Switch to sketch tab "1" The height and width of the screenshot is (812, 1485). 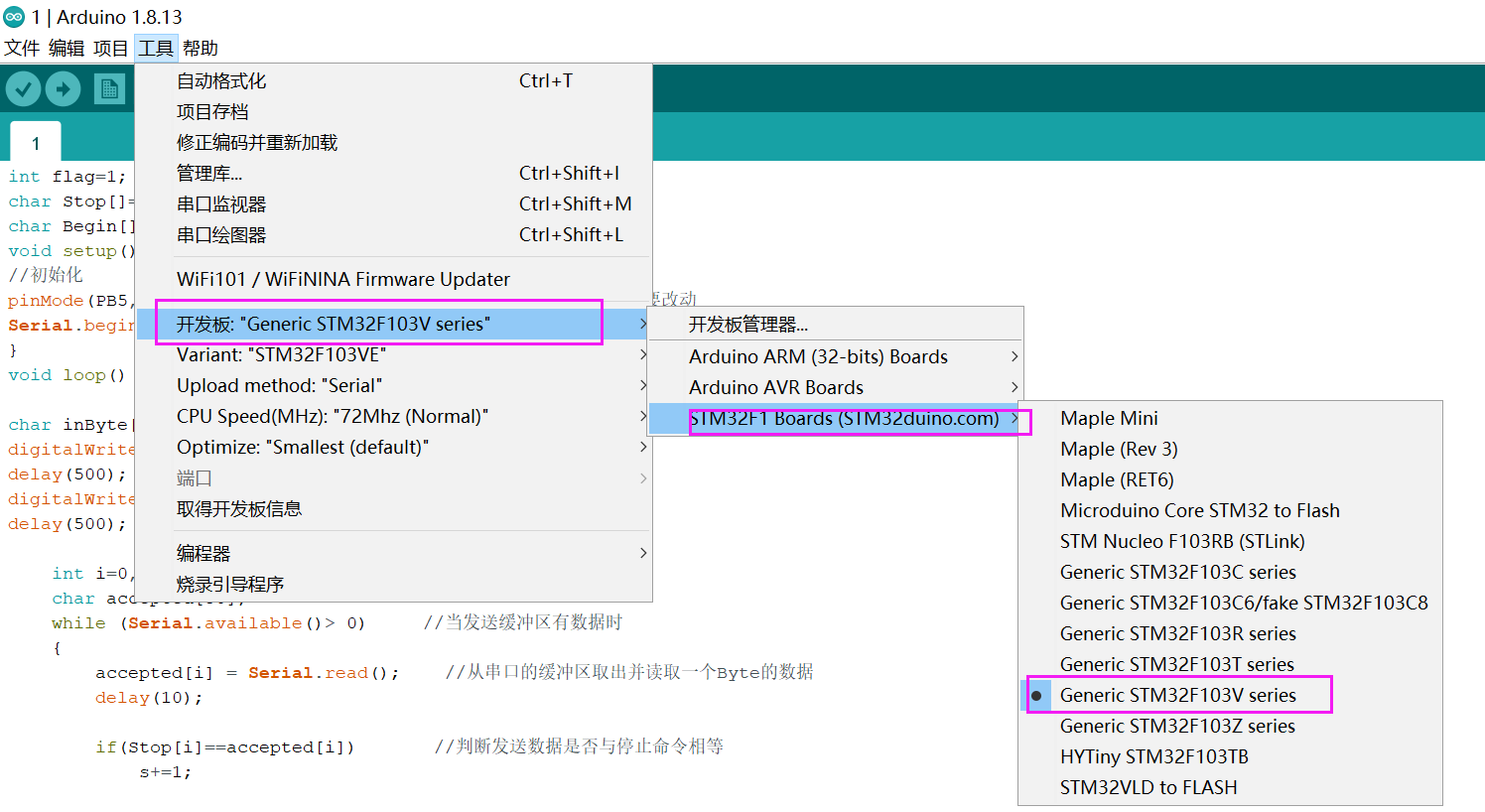coord(35,141)
